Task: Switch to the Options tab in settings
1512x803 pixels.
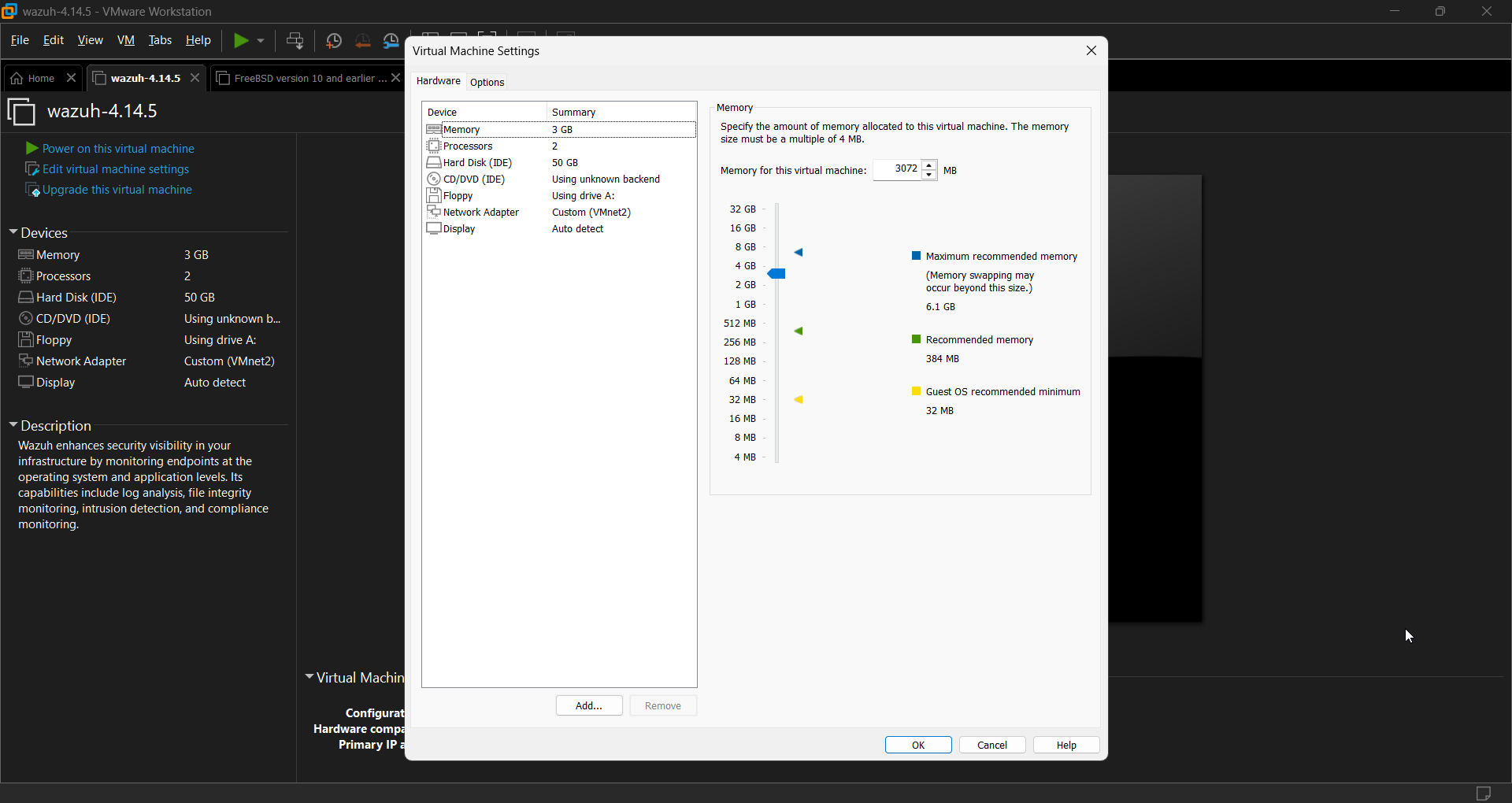Action: pos(487,82)
